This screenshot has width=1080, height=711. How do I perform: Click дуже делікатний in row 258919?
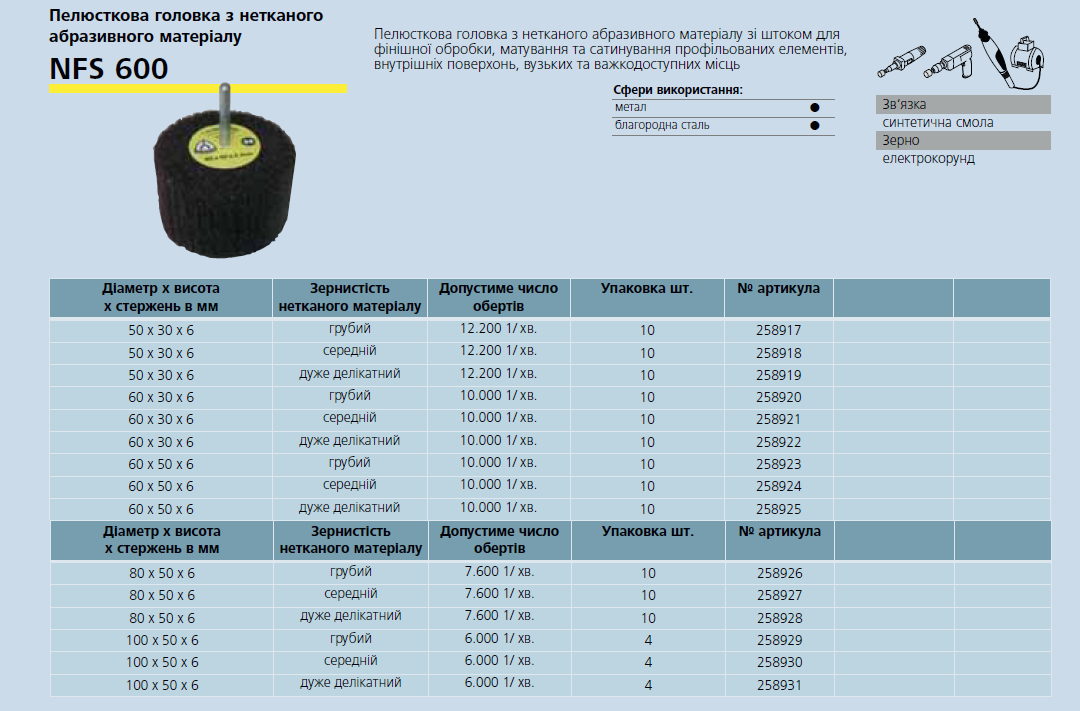[350, 373]
